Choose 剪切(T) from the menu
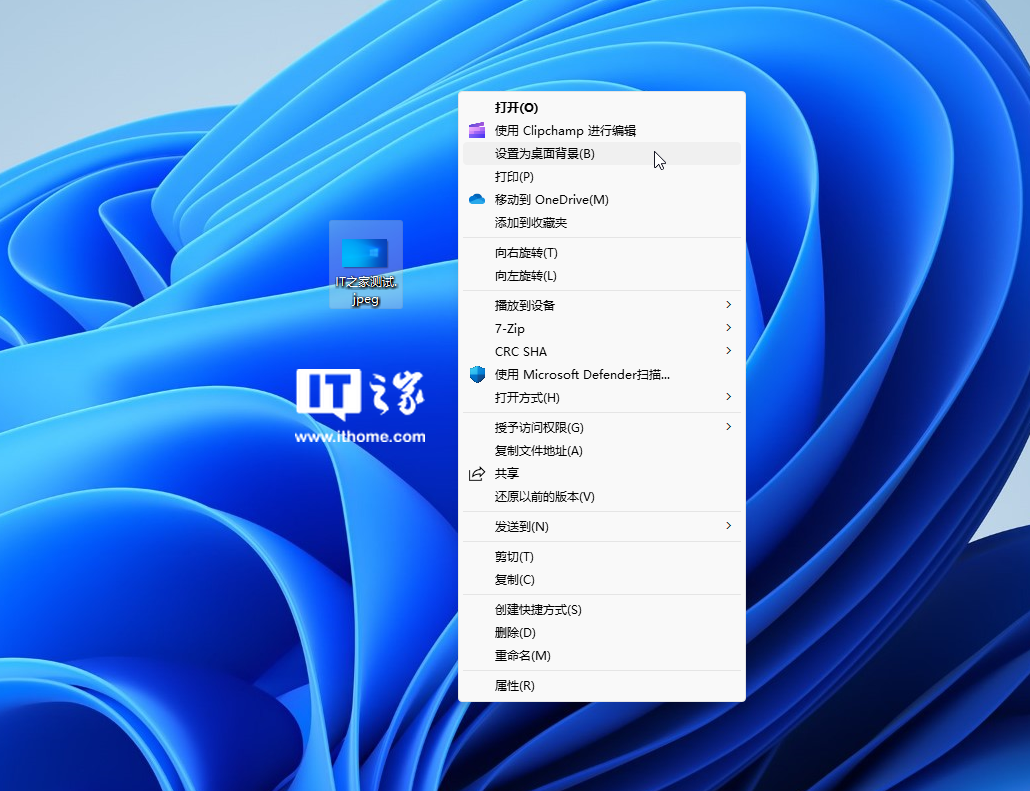Viewport: 1030px width, 791px height. (x=602, y=557)
